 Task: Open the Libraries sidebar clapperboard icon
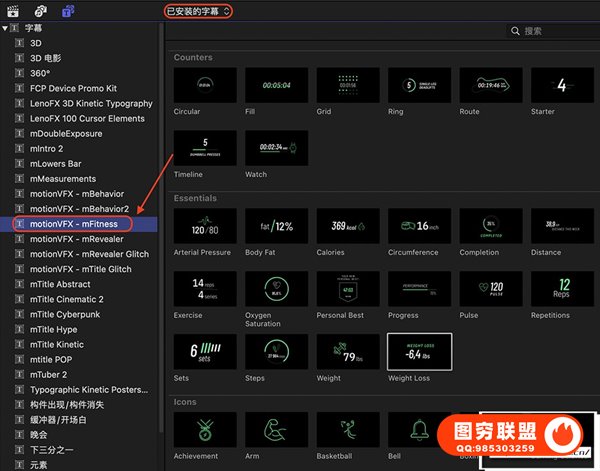(x=12, y=11)
